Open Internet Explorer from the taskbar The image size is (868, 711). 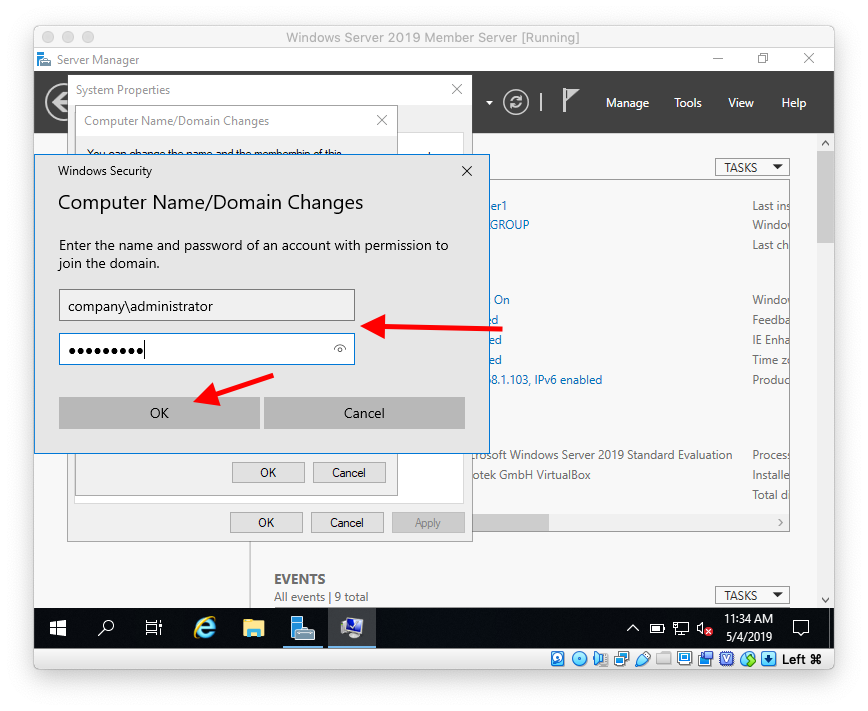204,628
